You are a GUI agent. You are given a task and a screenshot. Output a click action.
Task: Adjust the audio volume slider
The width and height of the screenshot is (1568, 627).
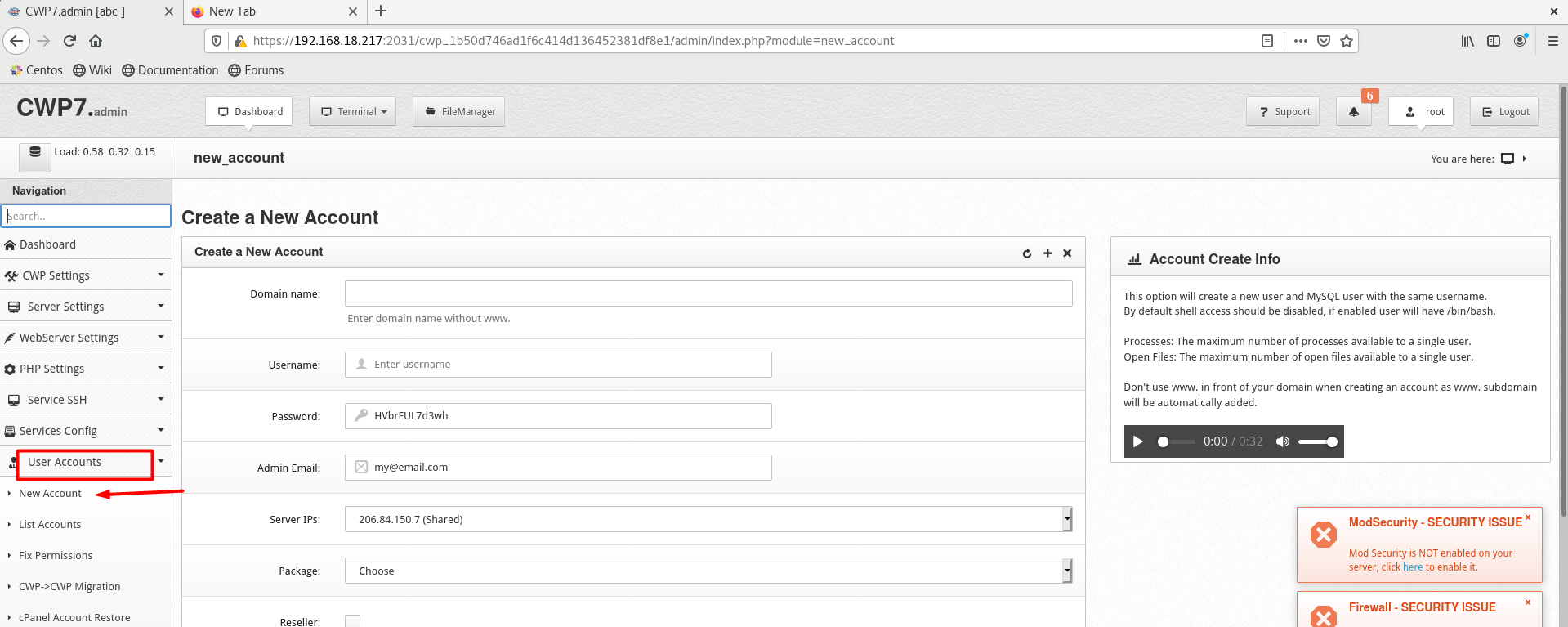[1318, 441]
